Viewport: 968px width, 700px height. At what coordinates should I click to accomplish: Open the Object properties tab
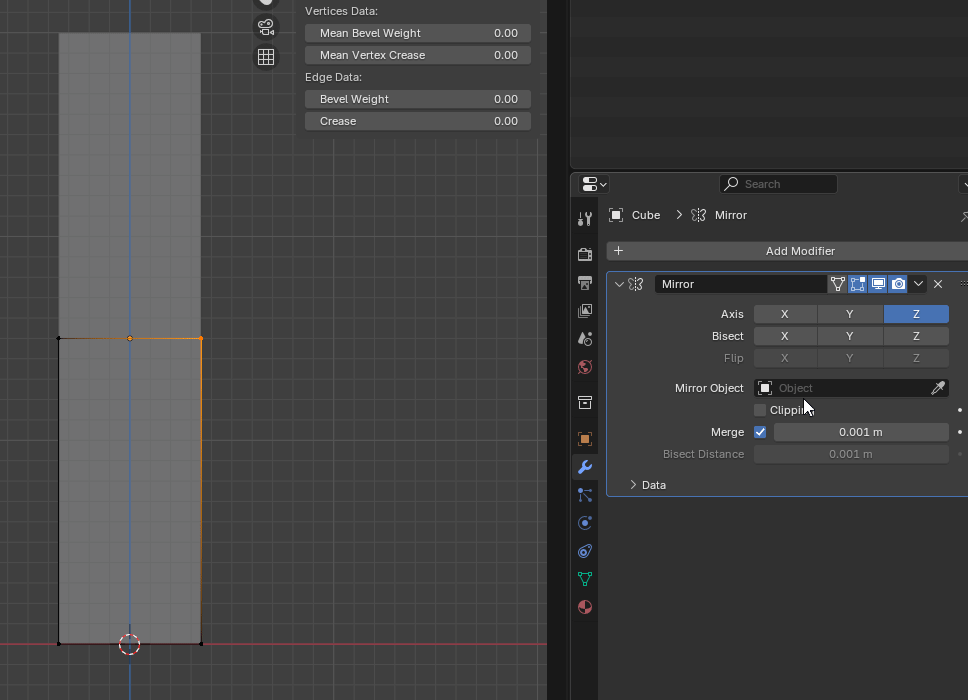tap(585, 439)
